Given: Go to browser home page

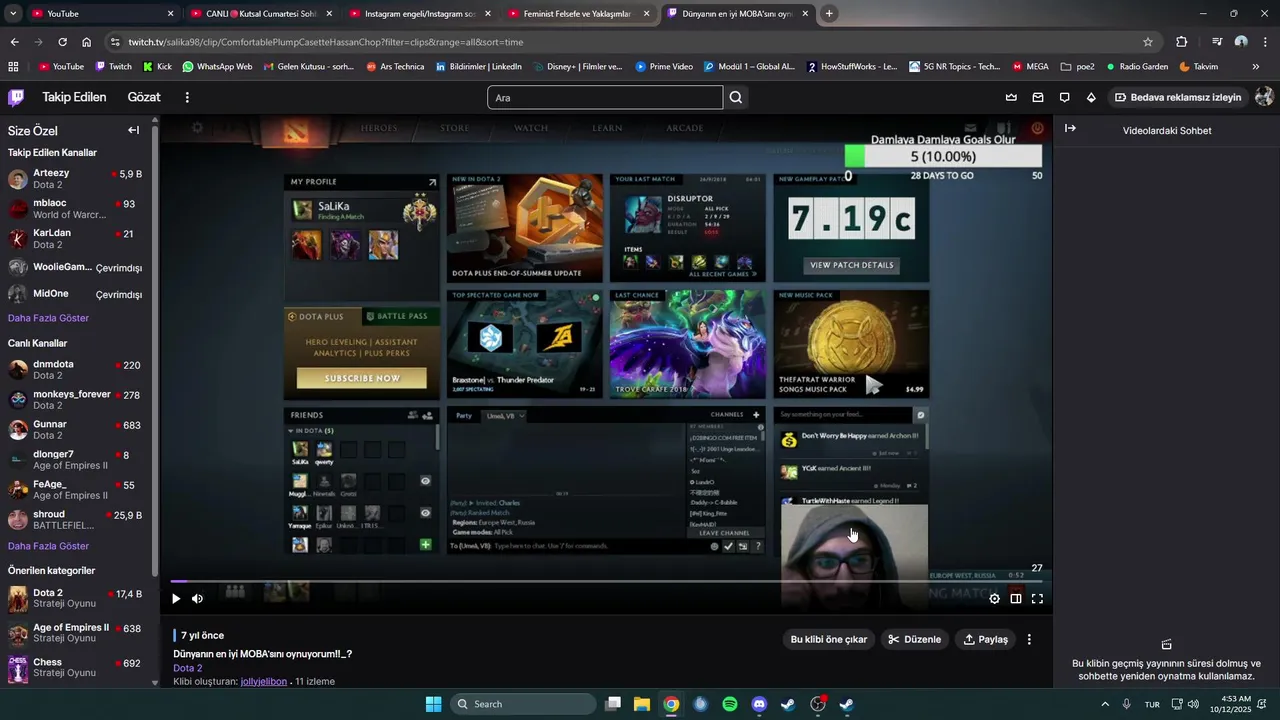Looking at the screenshot, I should point(87,42).
